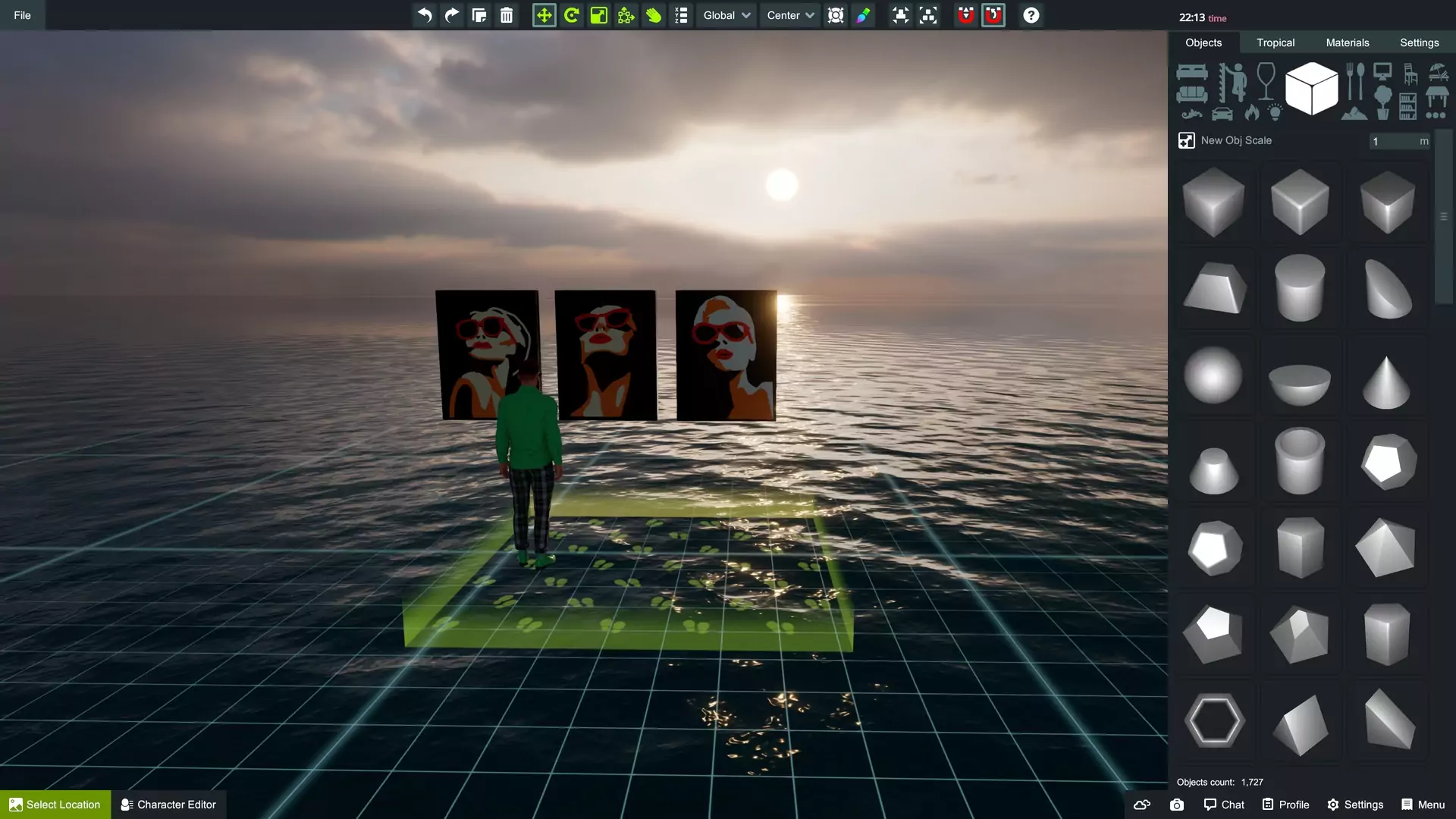Toggle the position snap magnet

pyautogui.click(x=965, y=15)
